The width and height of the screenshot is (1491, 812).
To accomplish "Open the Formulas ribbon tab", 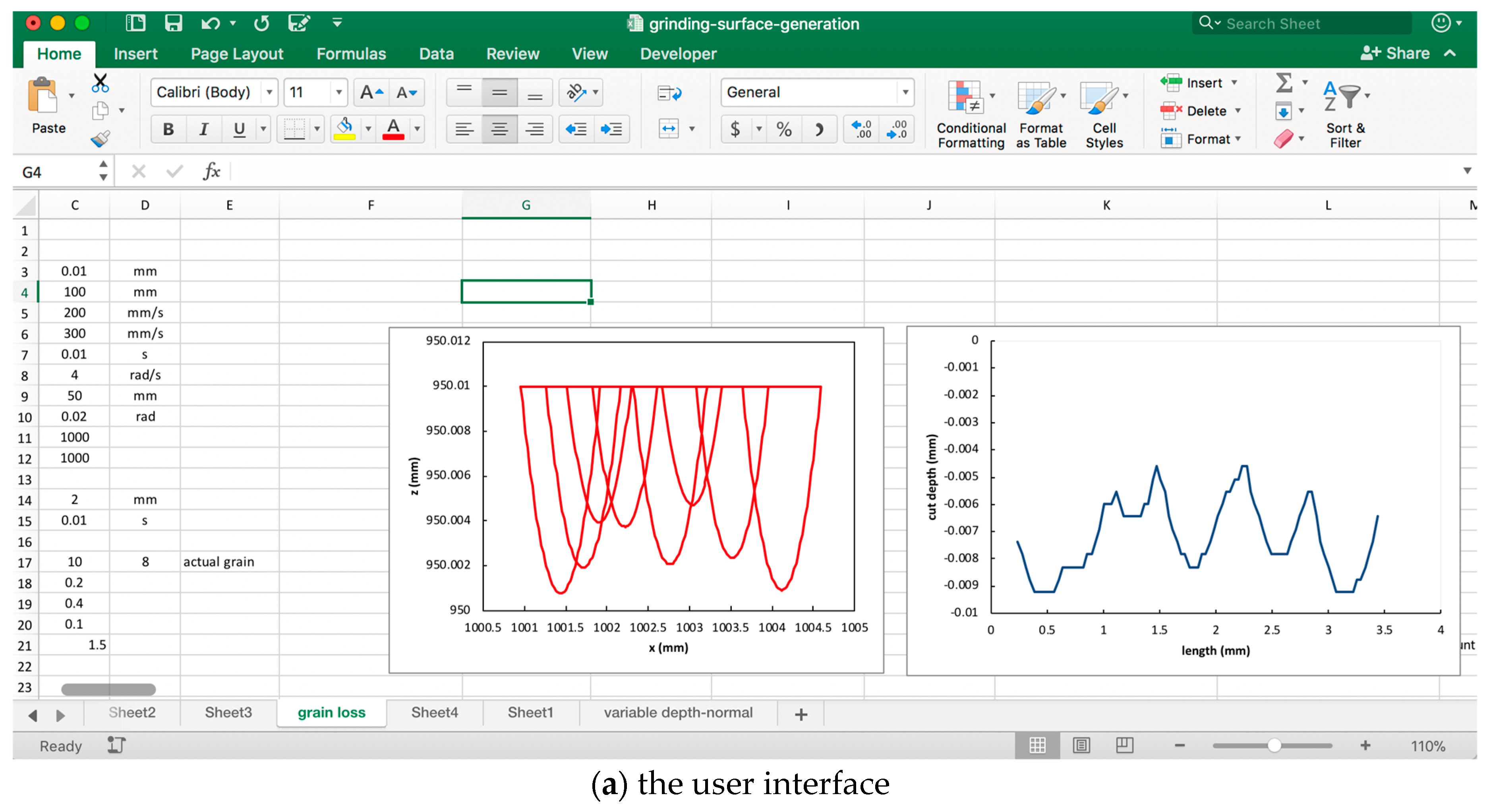I will (x=351, y=54).
